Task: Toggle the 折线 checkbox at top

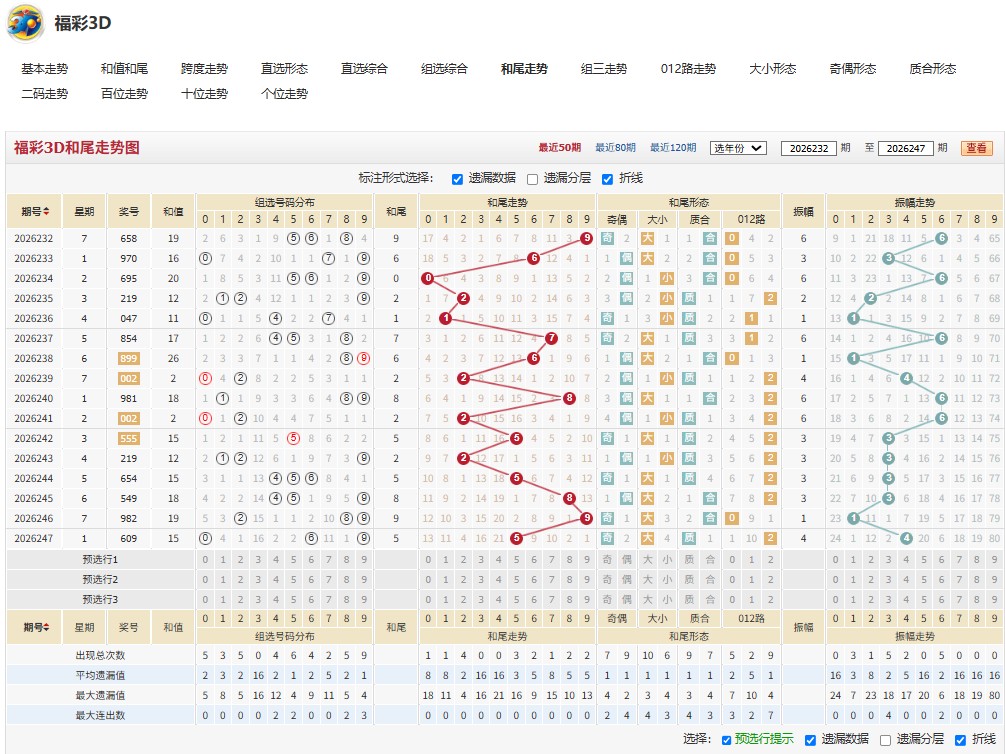Action: coord(608,179)
